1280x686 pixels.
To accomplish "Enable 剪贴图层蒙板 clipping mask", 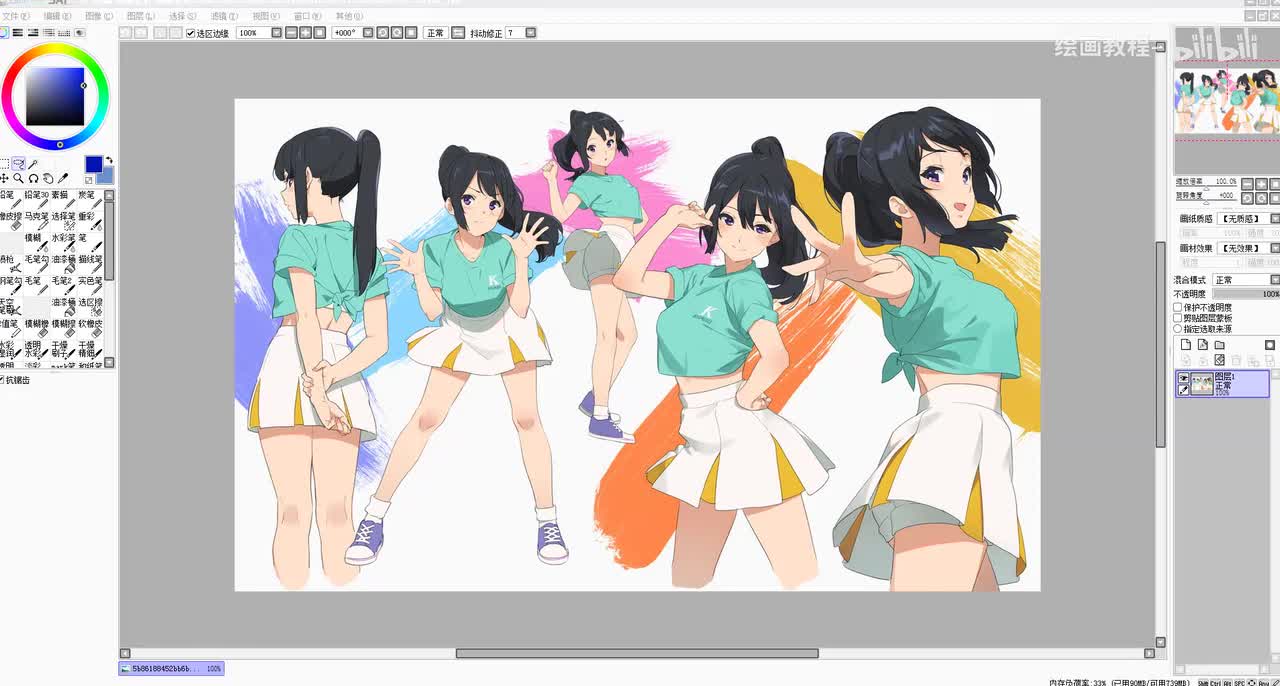I will (x=1177, y=318).
